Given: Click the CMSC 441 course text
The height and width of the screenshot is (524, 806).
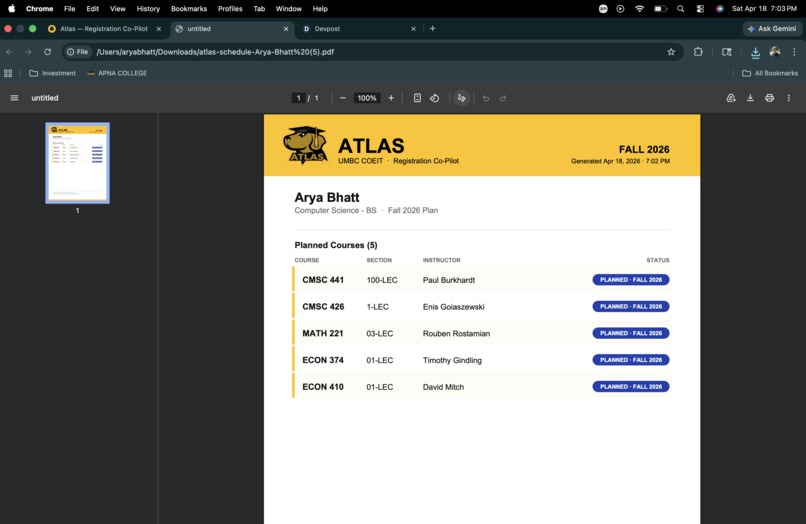Looking at the screenshot, I should (323, 280).
